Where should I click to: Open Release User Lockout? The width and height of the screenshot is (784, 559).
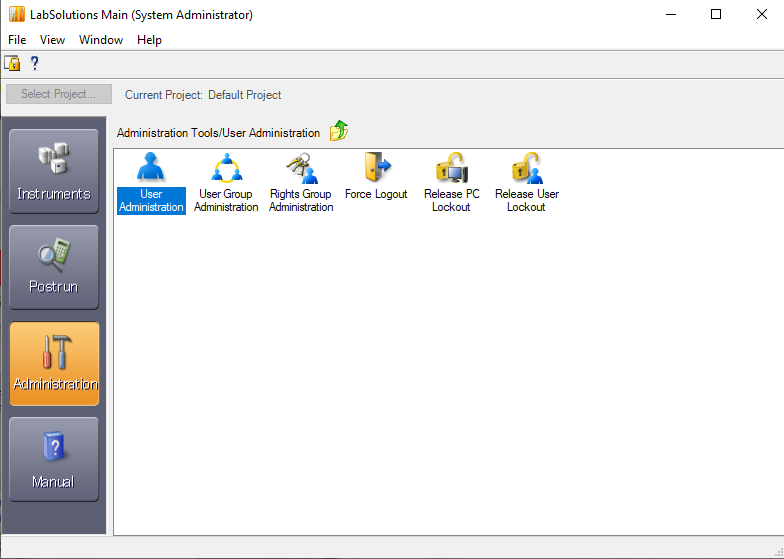coord(526,183)
